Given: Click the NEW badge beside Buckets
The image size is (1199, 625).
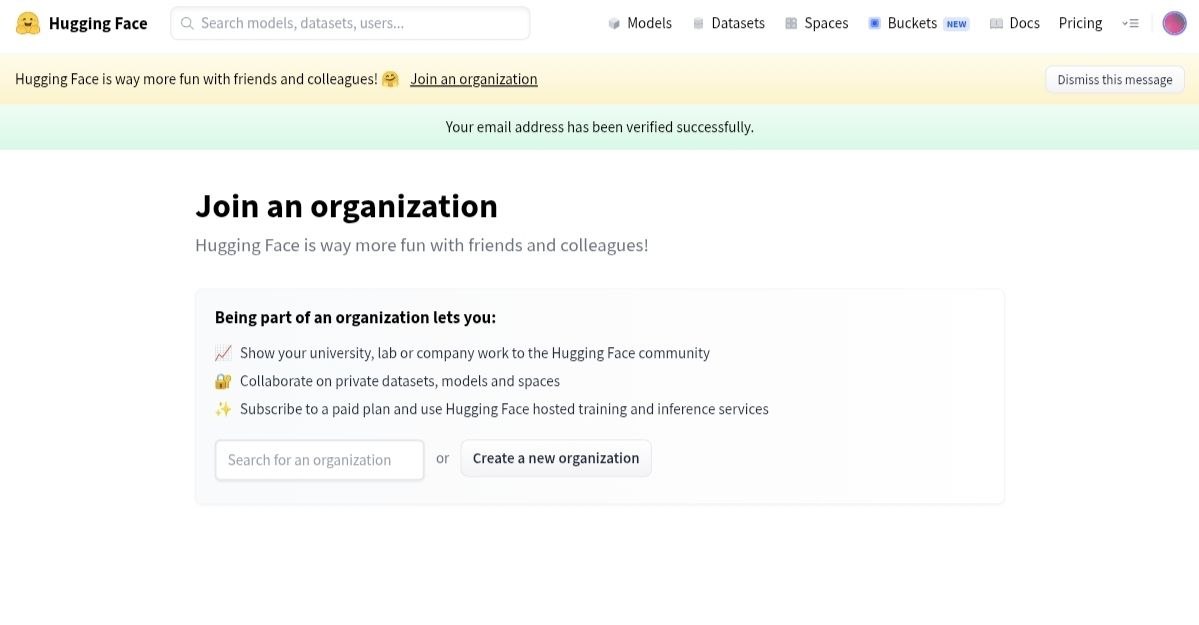Looking at the screenshot, I should (x=957, y=24).
